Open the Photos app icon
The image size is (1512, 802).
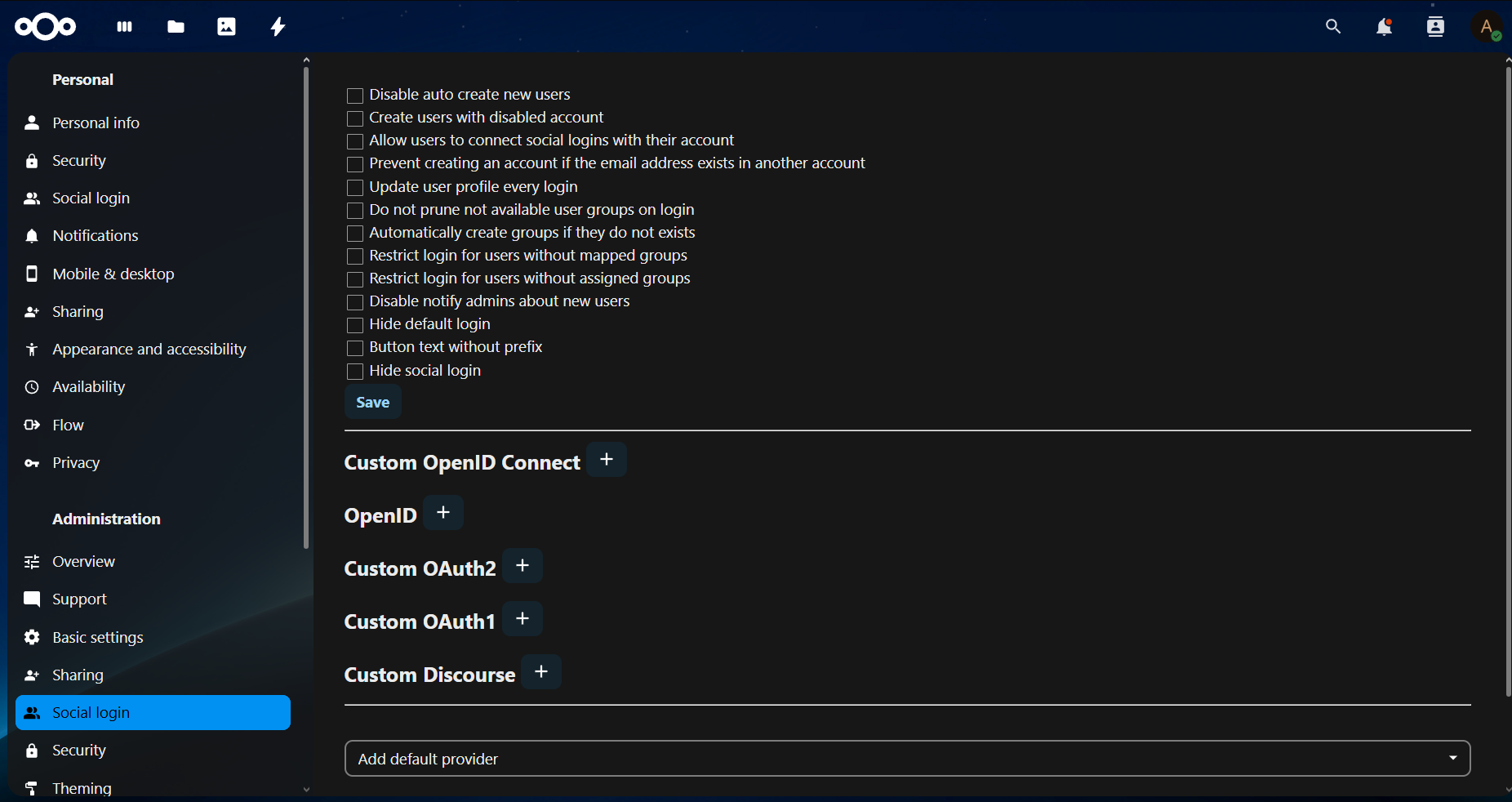pos(226,27)
